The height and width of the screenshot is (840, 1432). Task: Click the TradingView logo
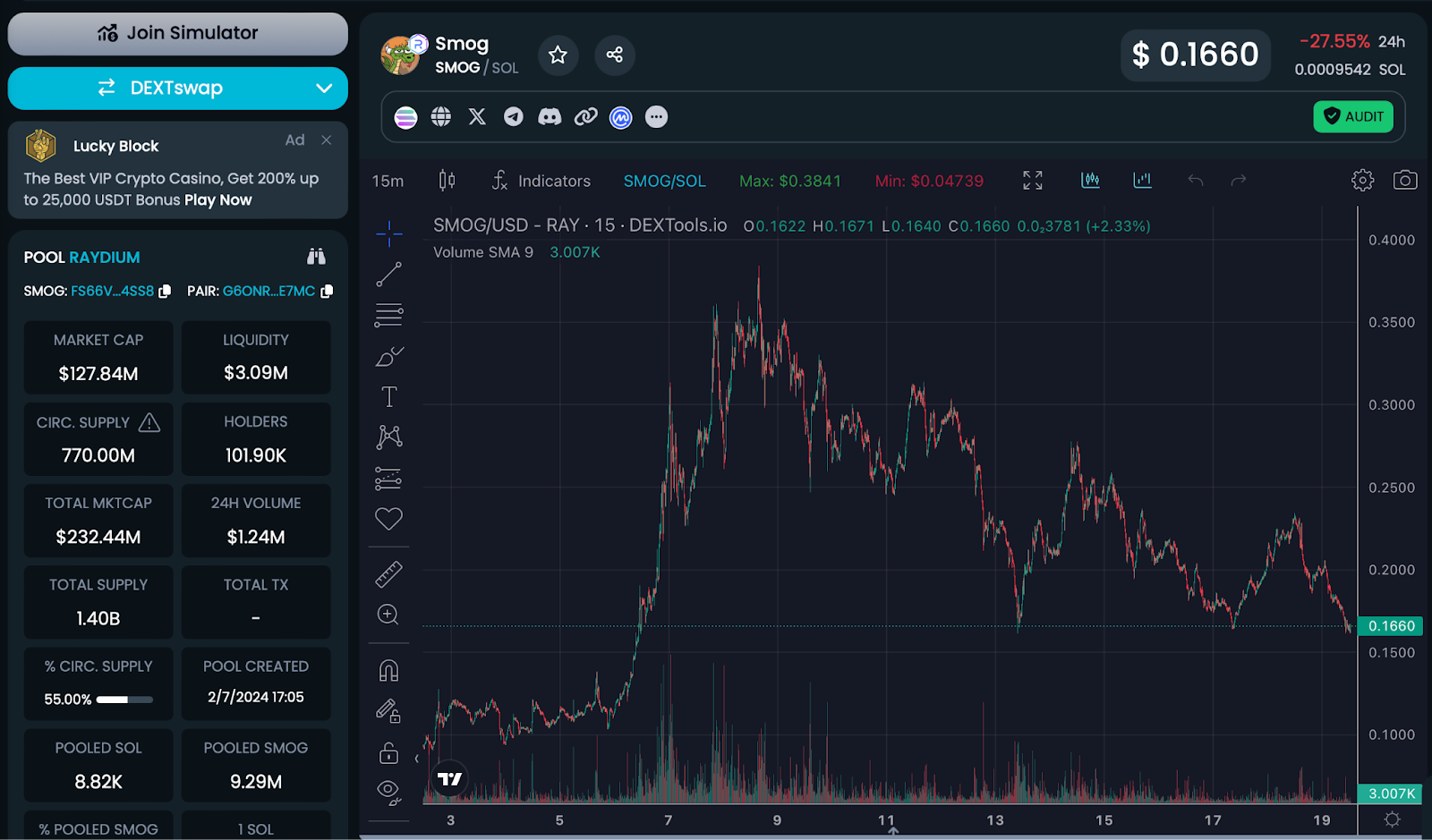(449, 779)
